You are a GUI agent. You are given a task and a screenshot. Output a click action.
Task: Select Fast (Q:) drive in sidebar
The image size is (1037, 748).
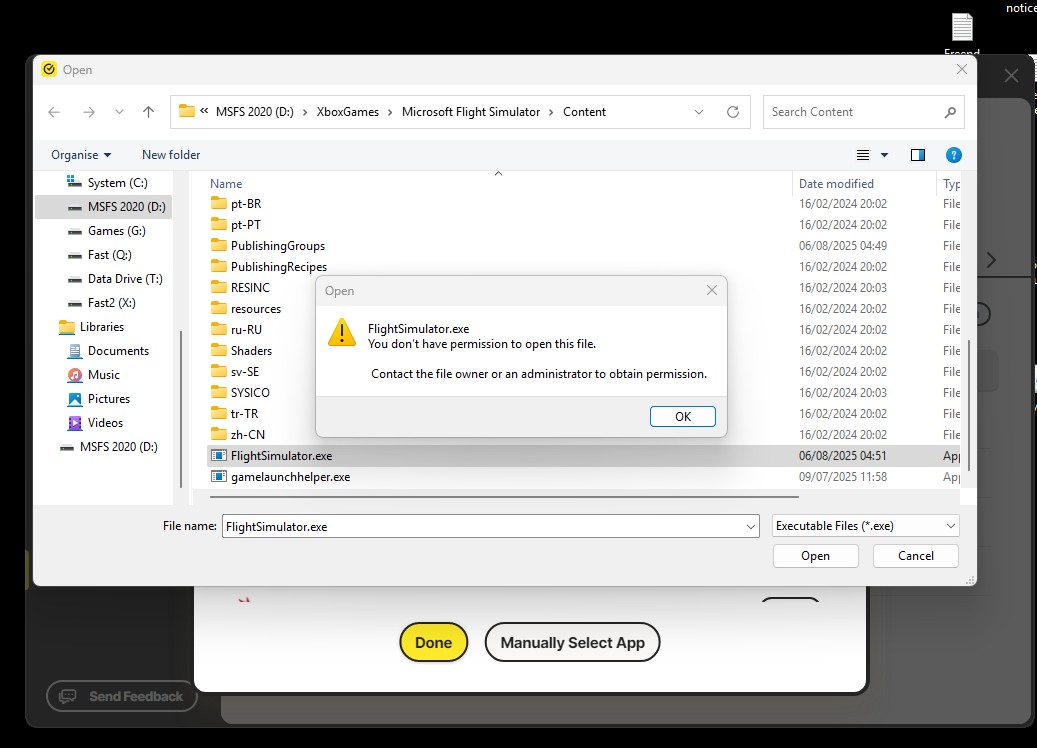pyautogui.click(x=101, y=255)
